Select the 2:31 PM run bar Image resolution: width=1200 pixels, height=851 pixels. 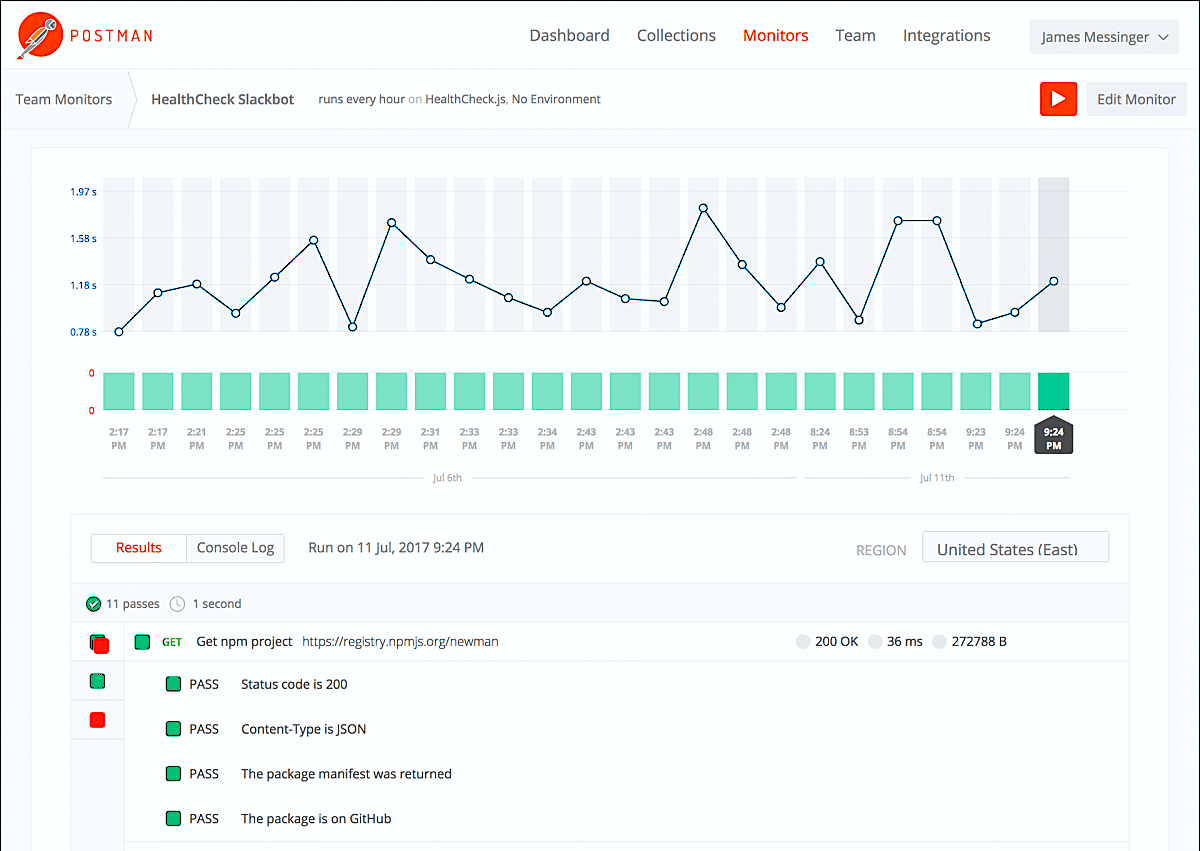click(x=430, y=391)
